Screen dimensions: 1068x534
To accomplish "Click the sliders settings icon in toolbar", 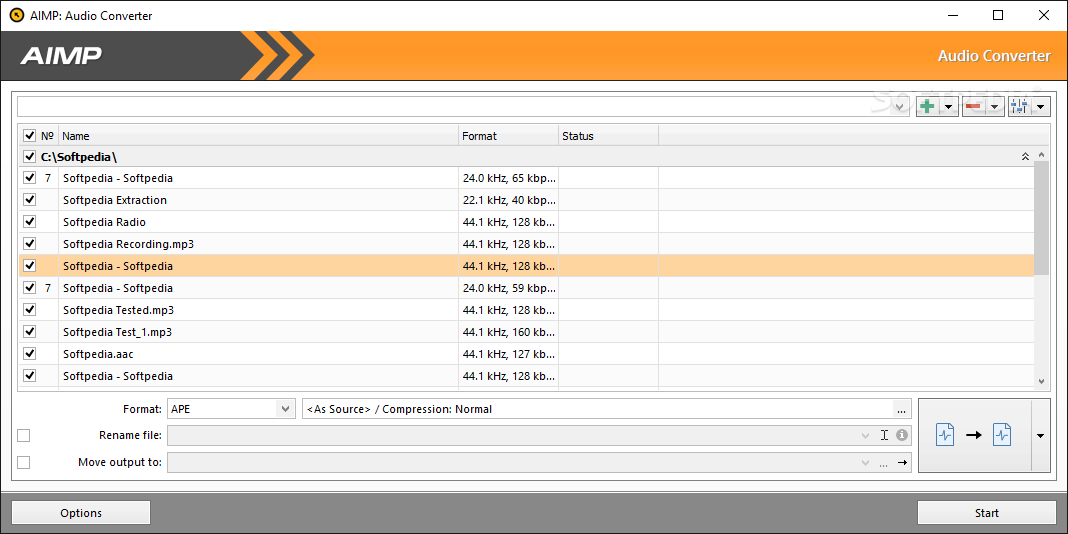I will (x=1019, y=106).
